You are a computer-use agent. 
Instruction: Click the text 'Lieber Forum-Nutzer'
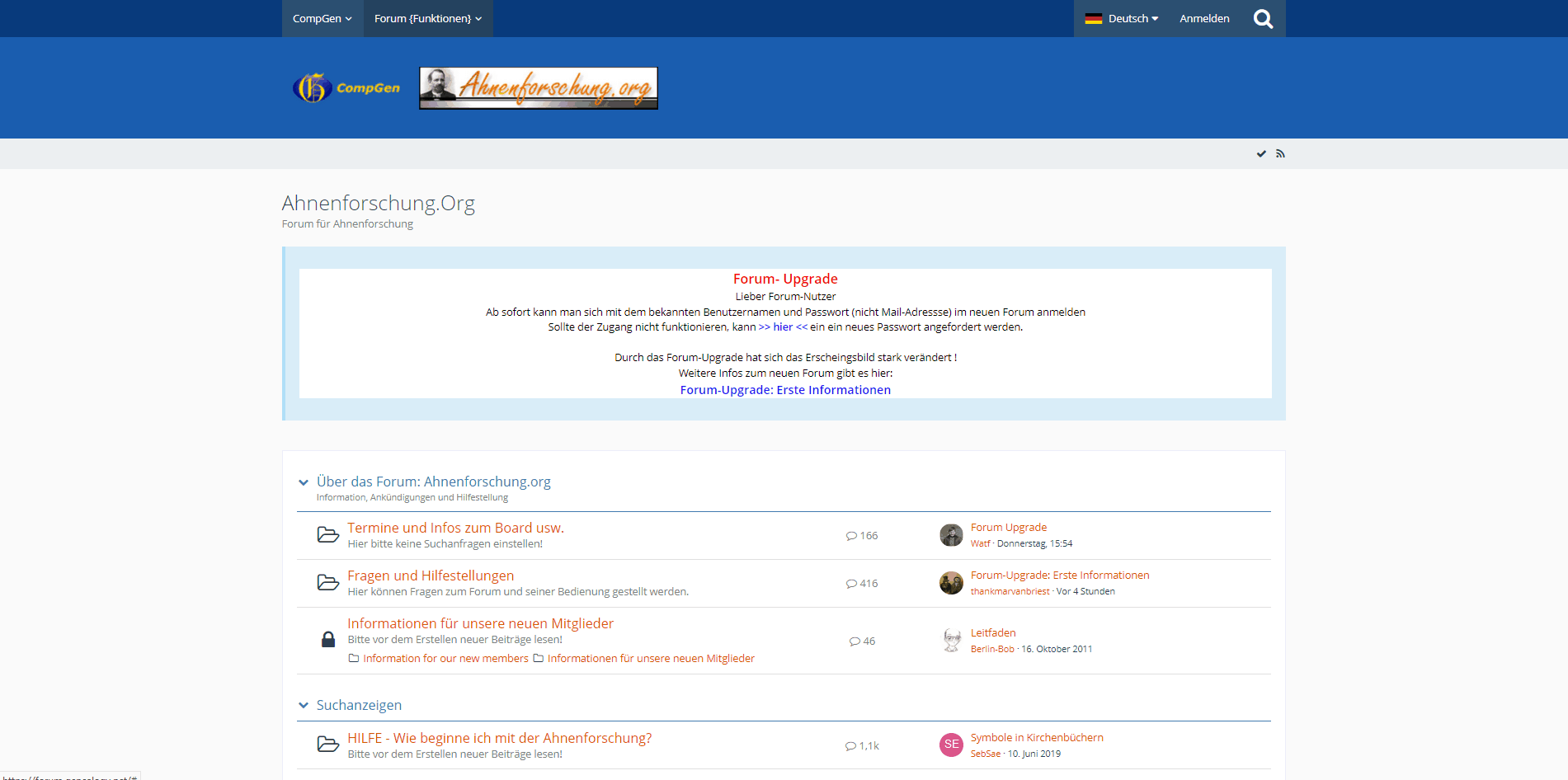(x=785, y=297)
